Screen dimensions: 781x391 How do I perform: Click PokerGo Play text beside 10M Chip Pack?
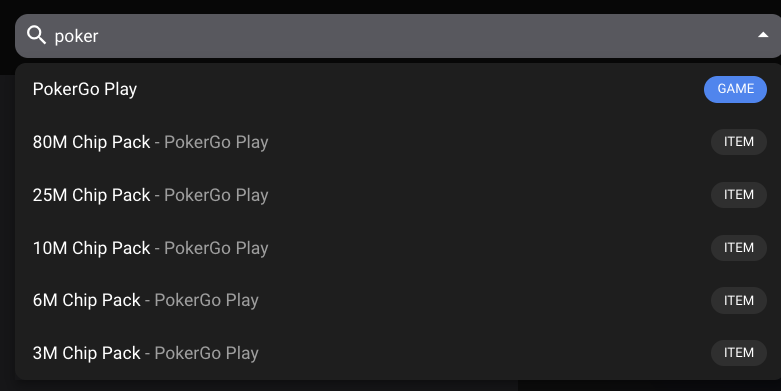tap(216, 248)
